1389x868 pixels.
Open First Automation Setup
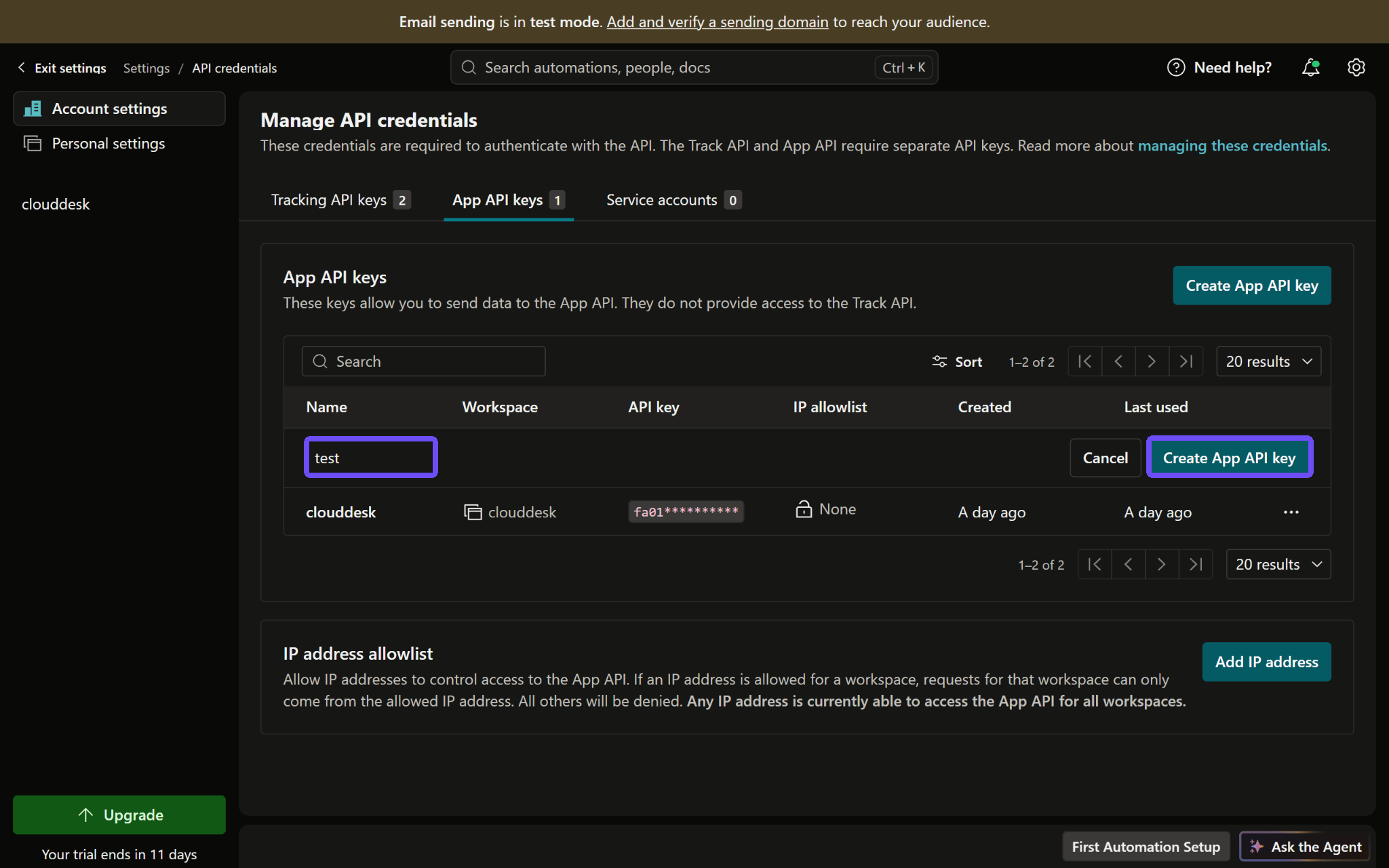(x=1146, y=846)
